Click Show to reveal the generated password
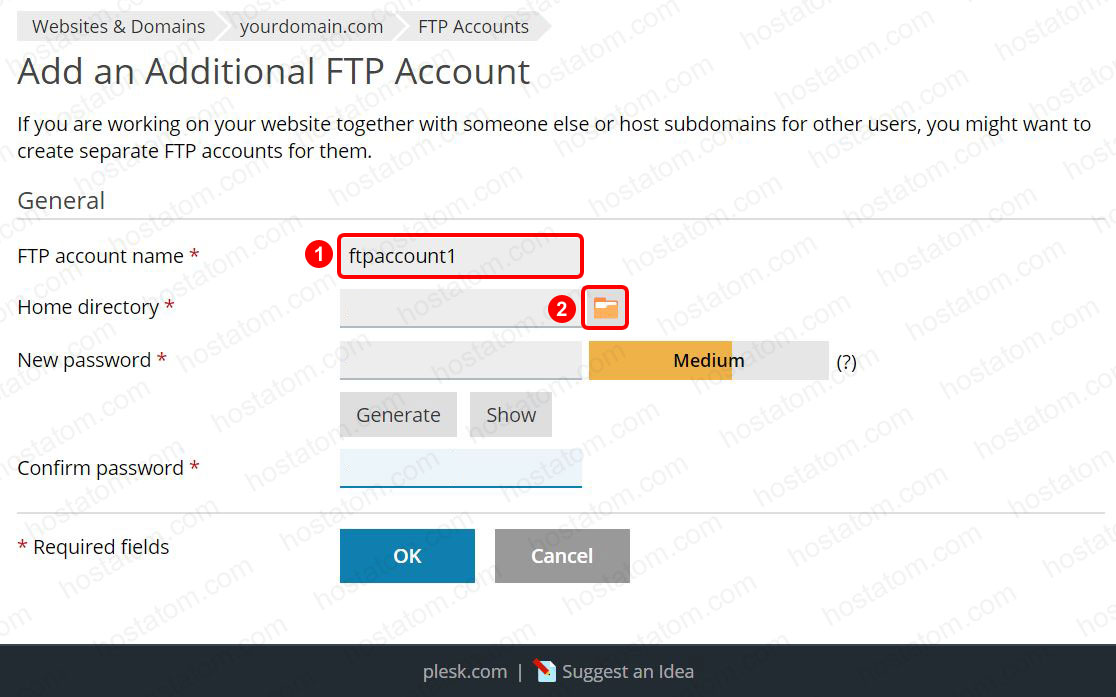Screen dimensions: 1116x697 510,414
